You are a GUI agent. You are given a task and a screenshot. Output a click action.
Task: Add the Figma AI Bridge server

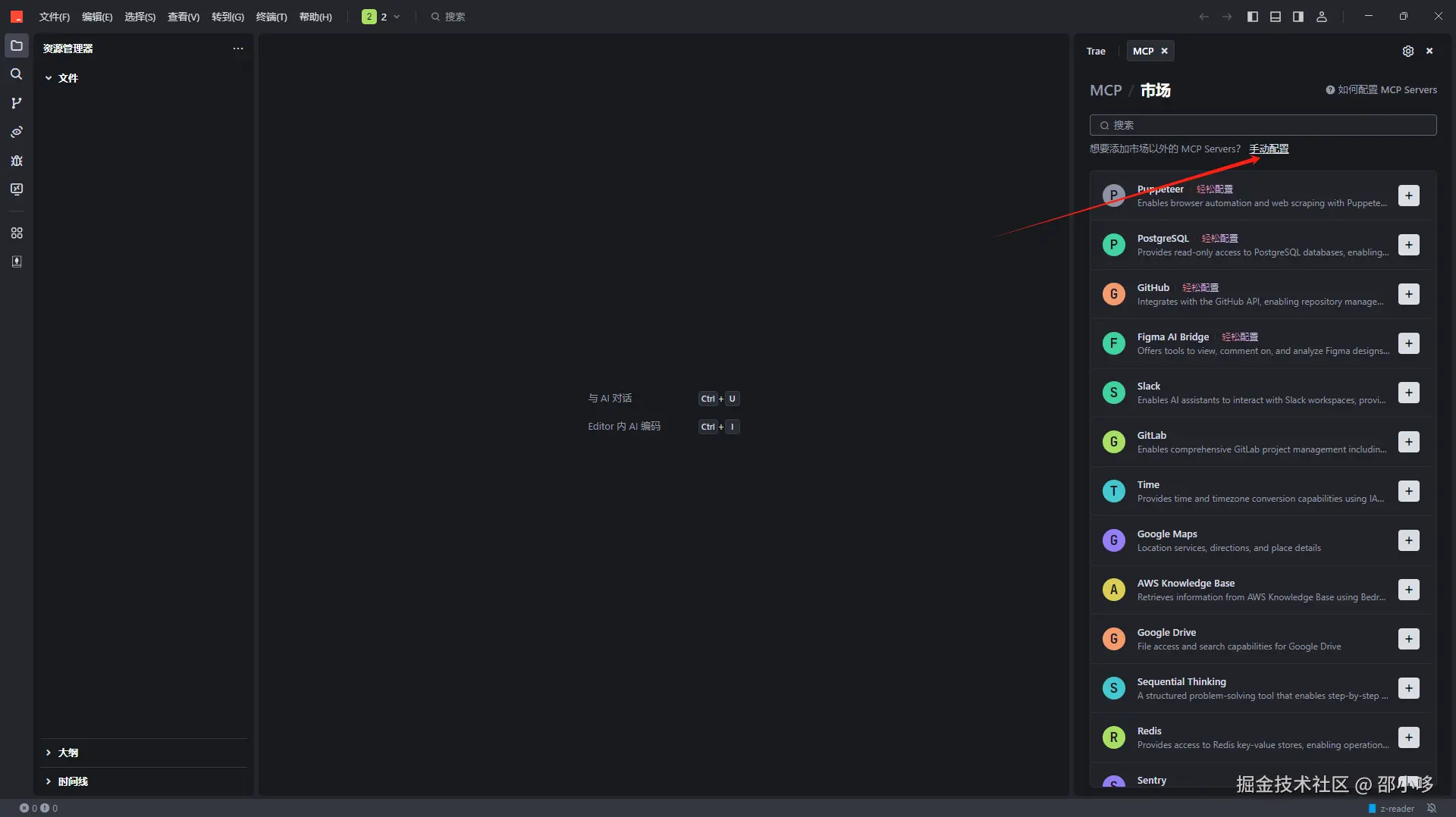[x=1409, y=343]
